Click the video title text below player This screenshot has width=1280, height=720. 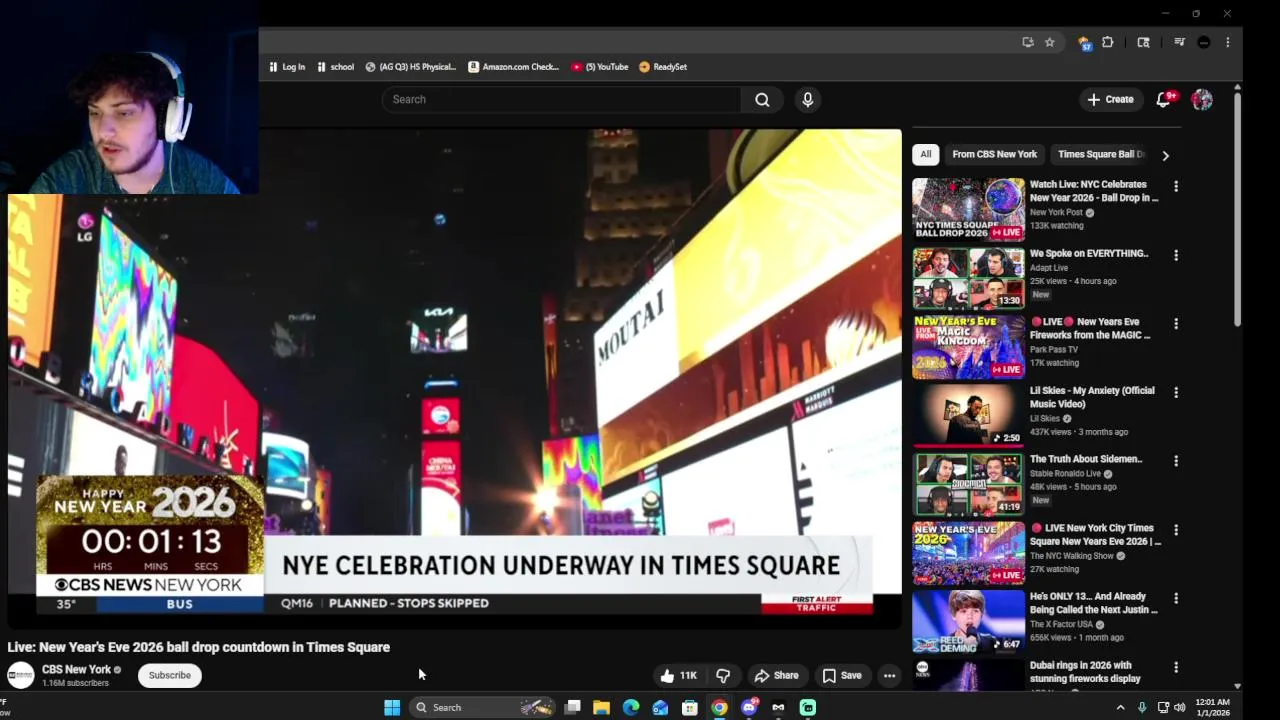(199, 647)
